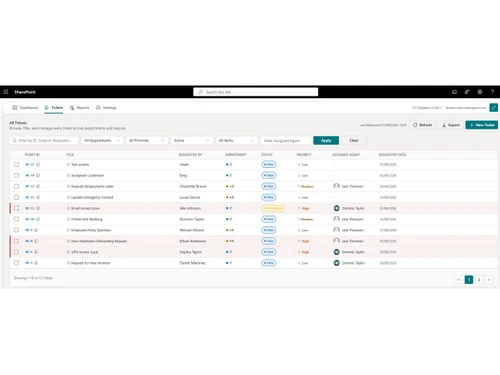Click the settings gear in SharePoint header
The width and height of the screenshot is (500, 375).
(x=480, y=92)
